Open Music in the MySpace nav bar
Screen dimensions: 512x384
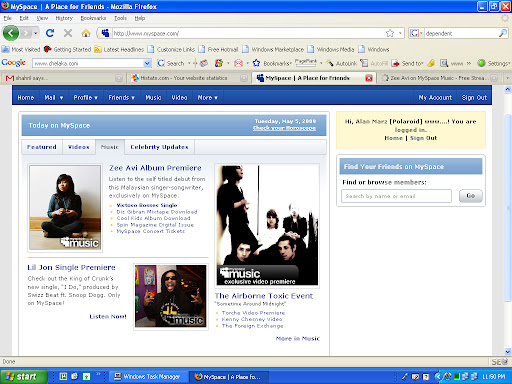pos(153,98)
